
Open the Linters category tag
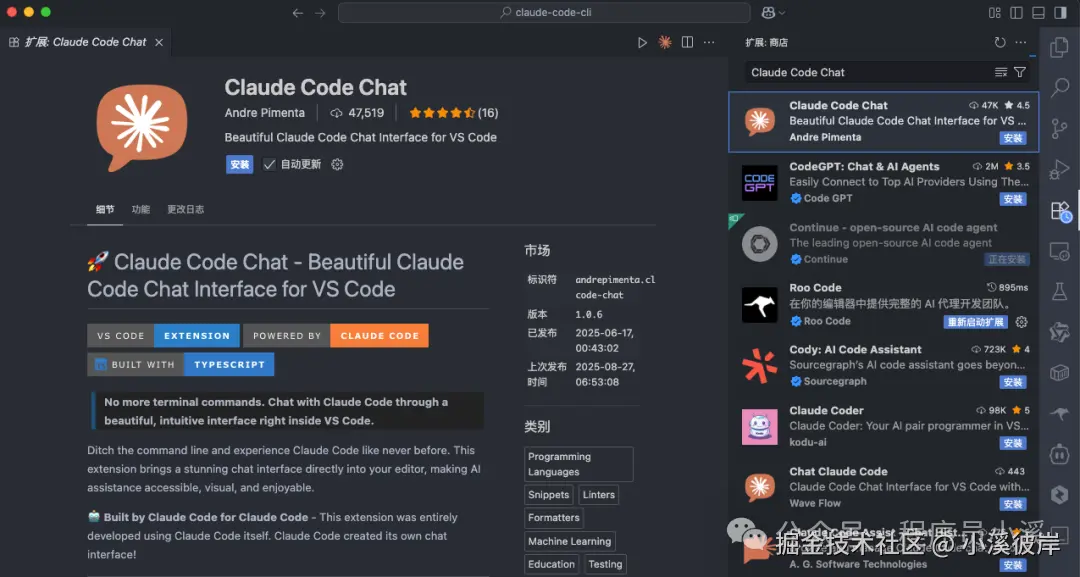coord(599,494)
